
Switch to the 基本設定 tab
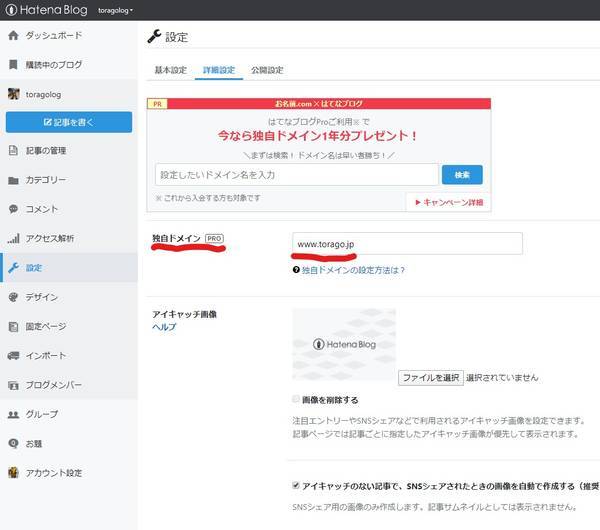tap(171, 70)
